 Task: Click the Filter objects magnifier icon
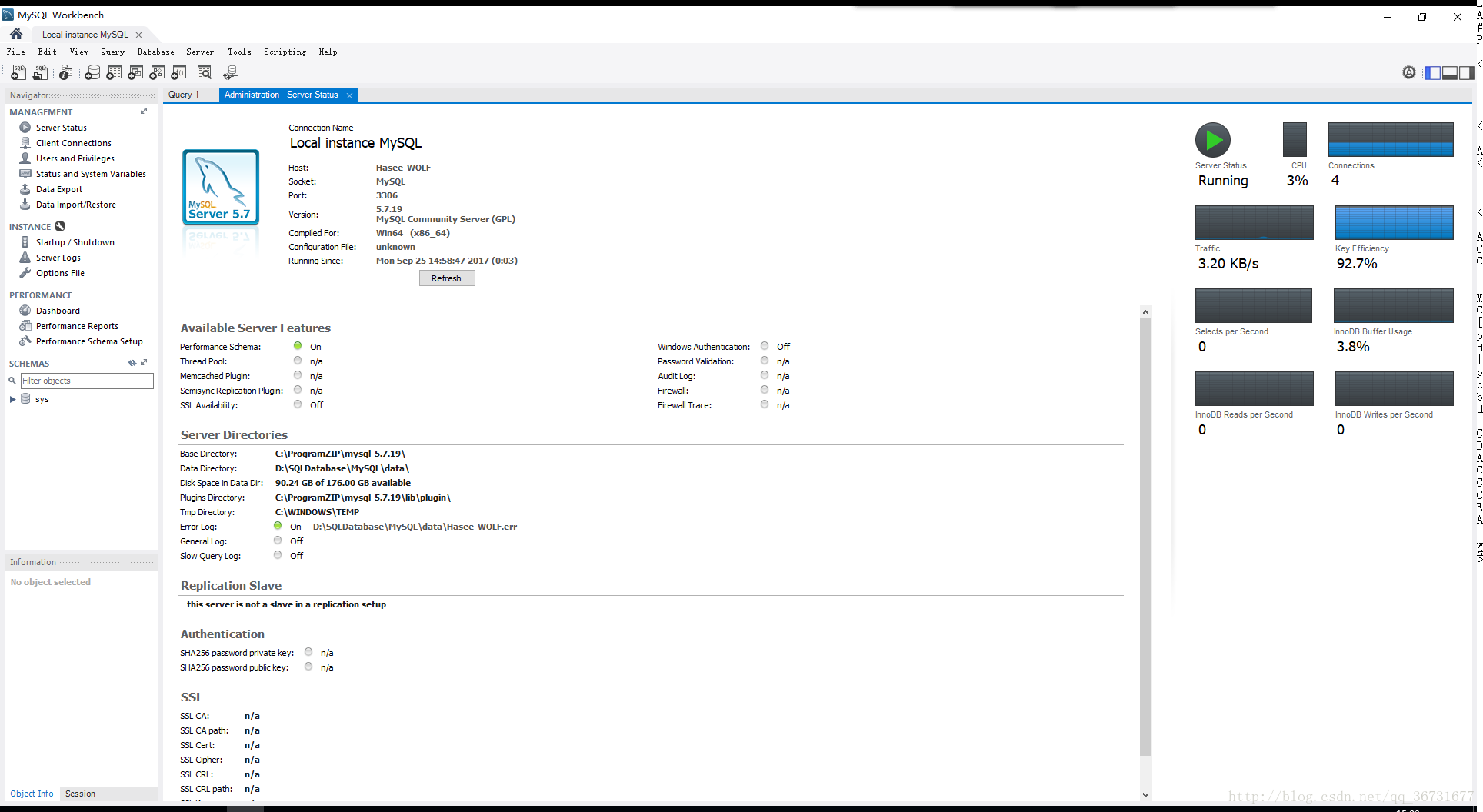[x=12, y=381]
